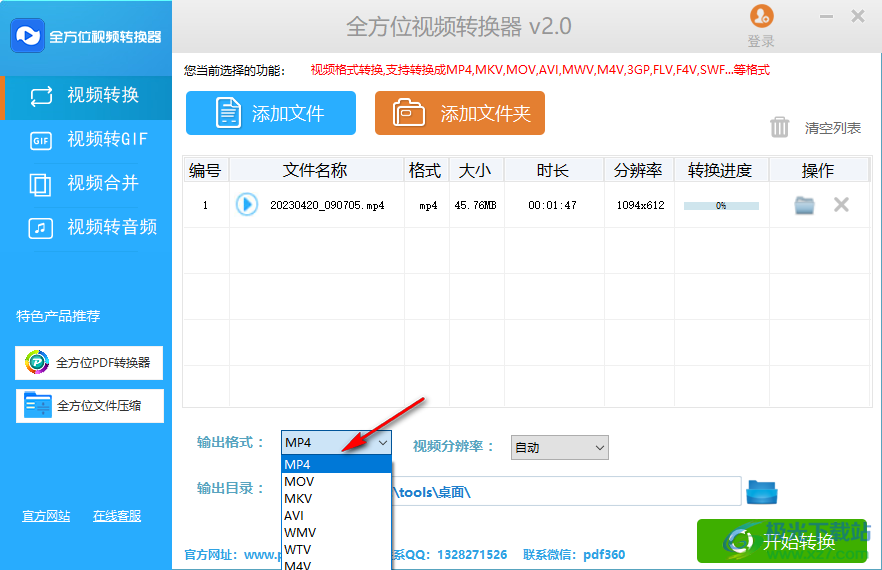The image size is (882, 570).
Task: Close the converter window
Action: [858, 16]
